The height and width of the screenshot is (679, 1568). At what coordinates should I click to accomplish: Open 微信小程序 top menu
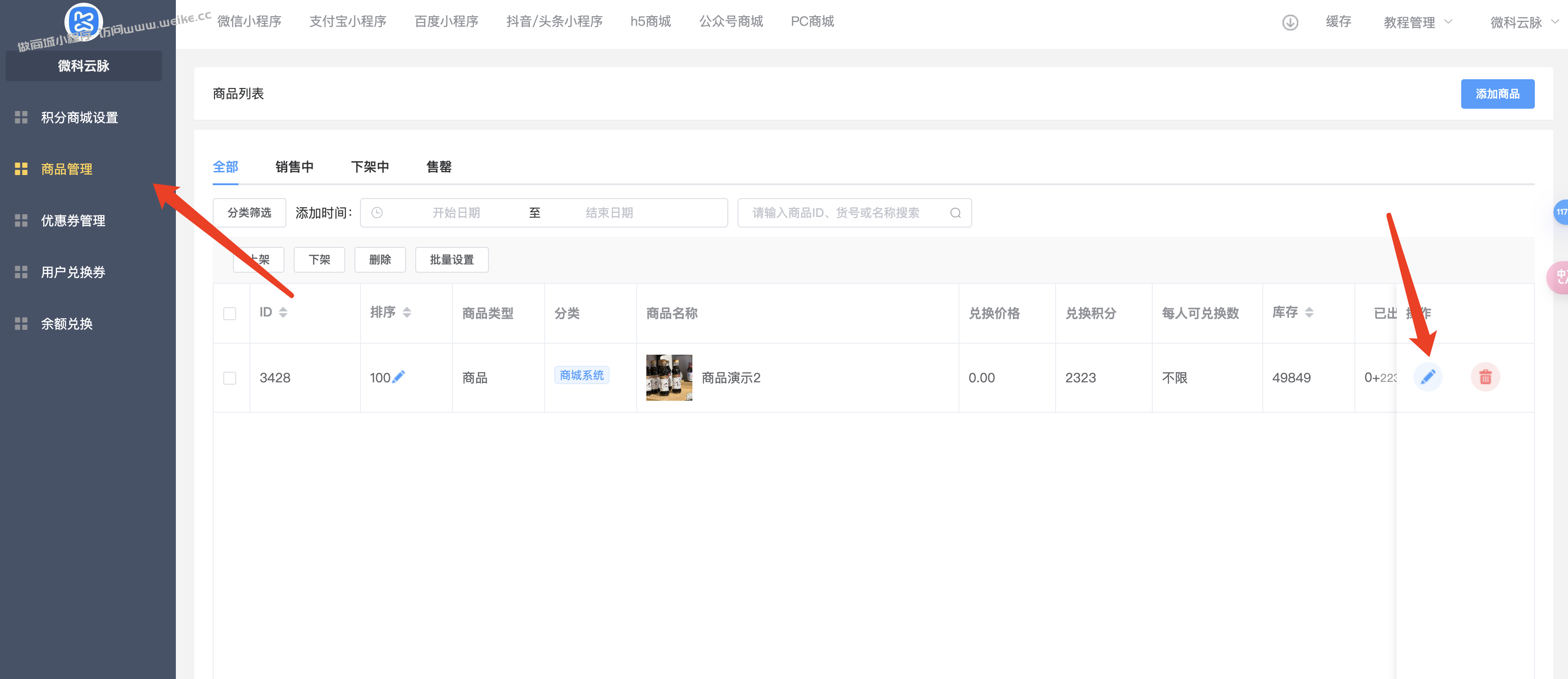coord(249,21)
